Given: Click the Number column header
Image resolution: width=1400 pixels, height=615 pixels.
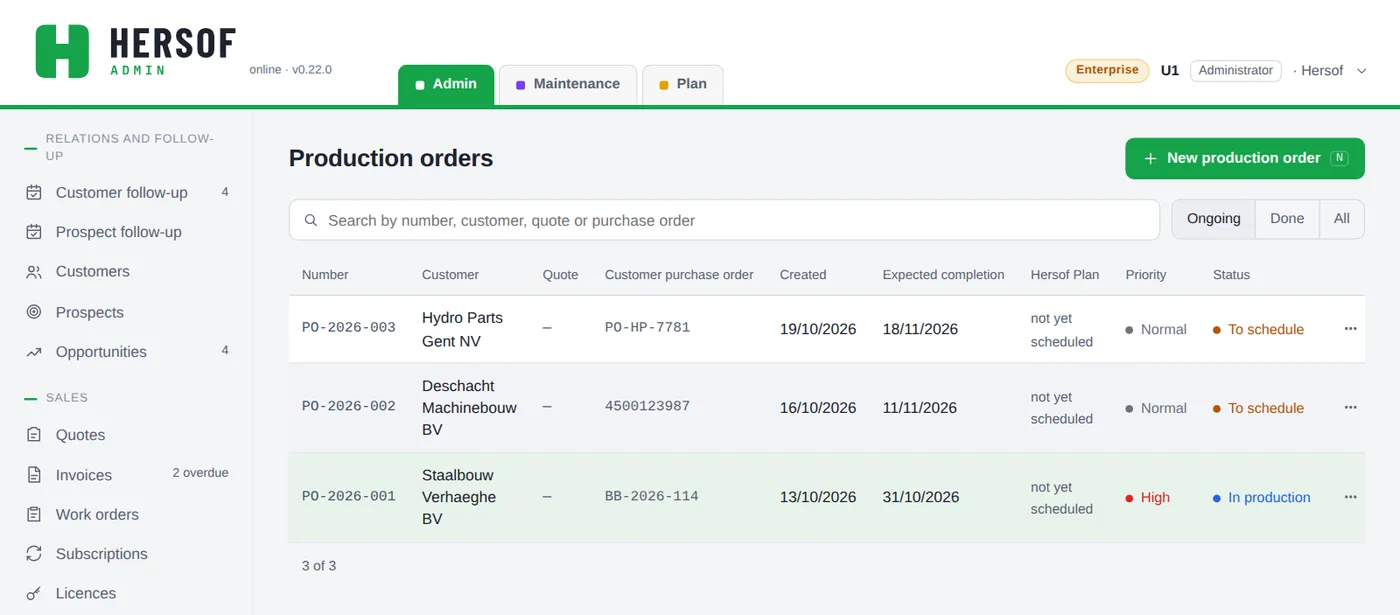Looking at the screenshot, I should tap(325, 274).
